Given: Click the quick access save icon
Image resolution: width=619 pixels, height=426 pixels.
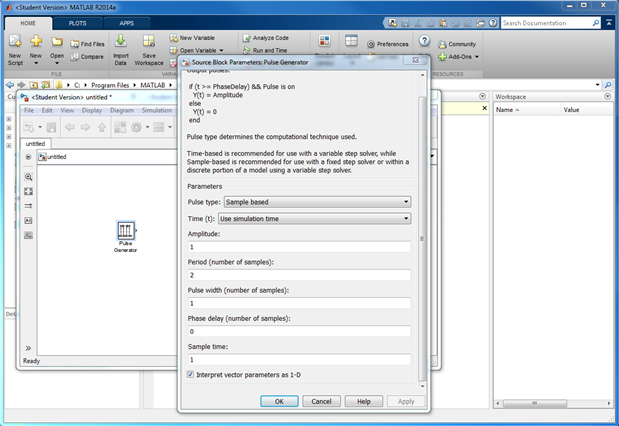Looking at the screenshot, I should [405, 23].
